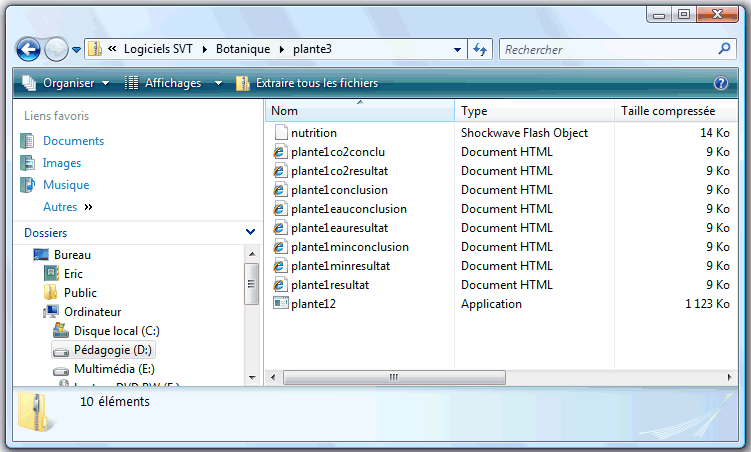
Task: Click the greyed Forward arrow button
Action: pyautogui.click(x=56, y=49)
